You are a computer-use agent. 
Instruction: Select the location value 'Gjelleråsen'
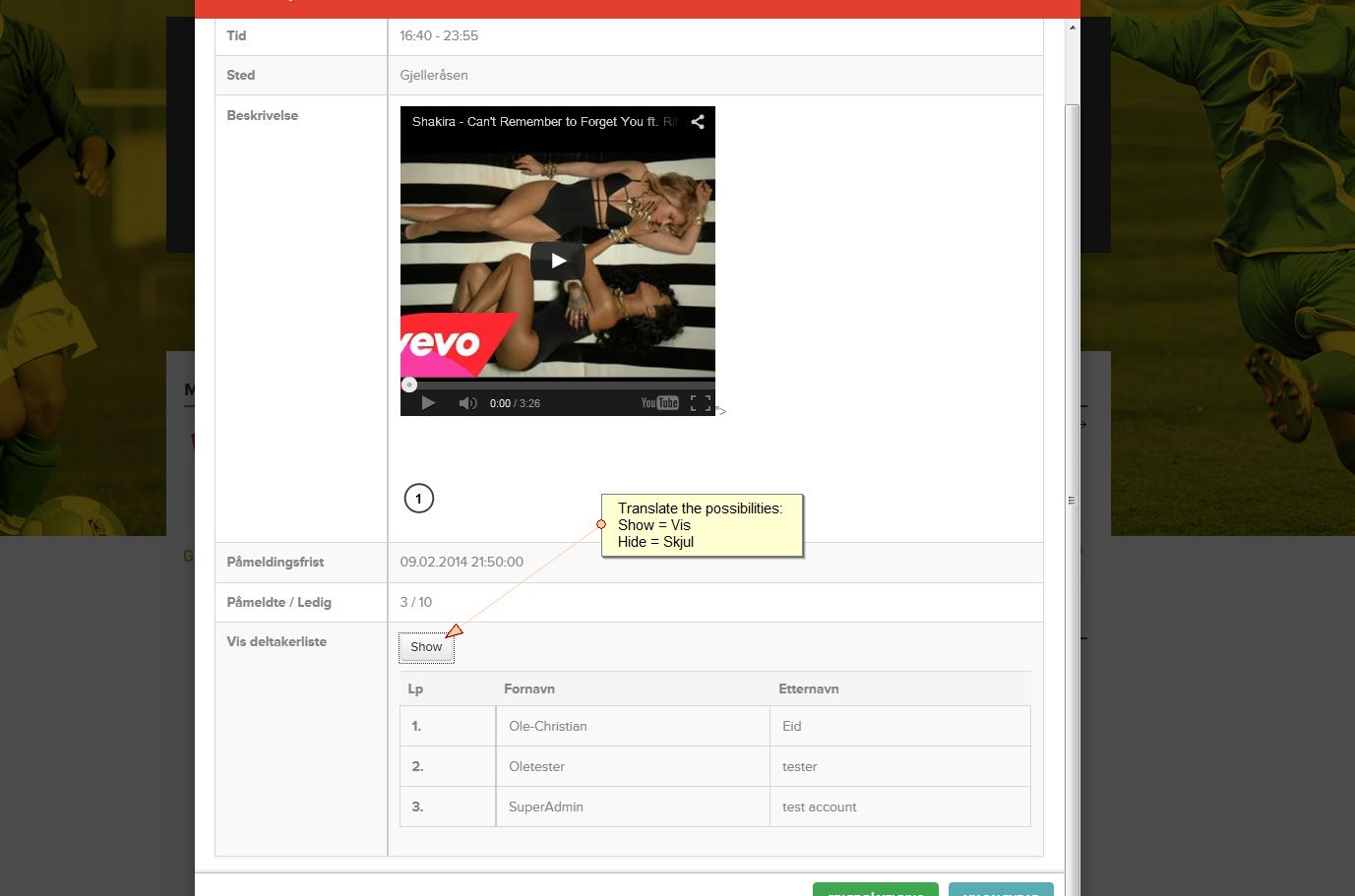(434, 75)
